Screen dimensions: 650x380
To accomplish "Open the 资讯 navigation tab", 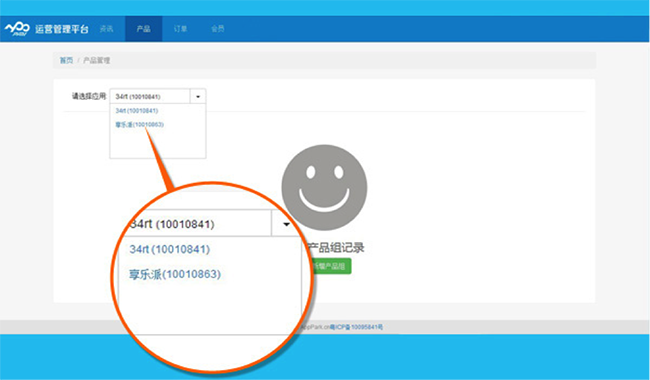I will click(x=107, y=29).
